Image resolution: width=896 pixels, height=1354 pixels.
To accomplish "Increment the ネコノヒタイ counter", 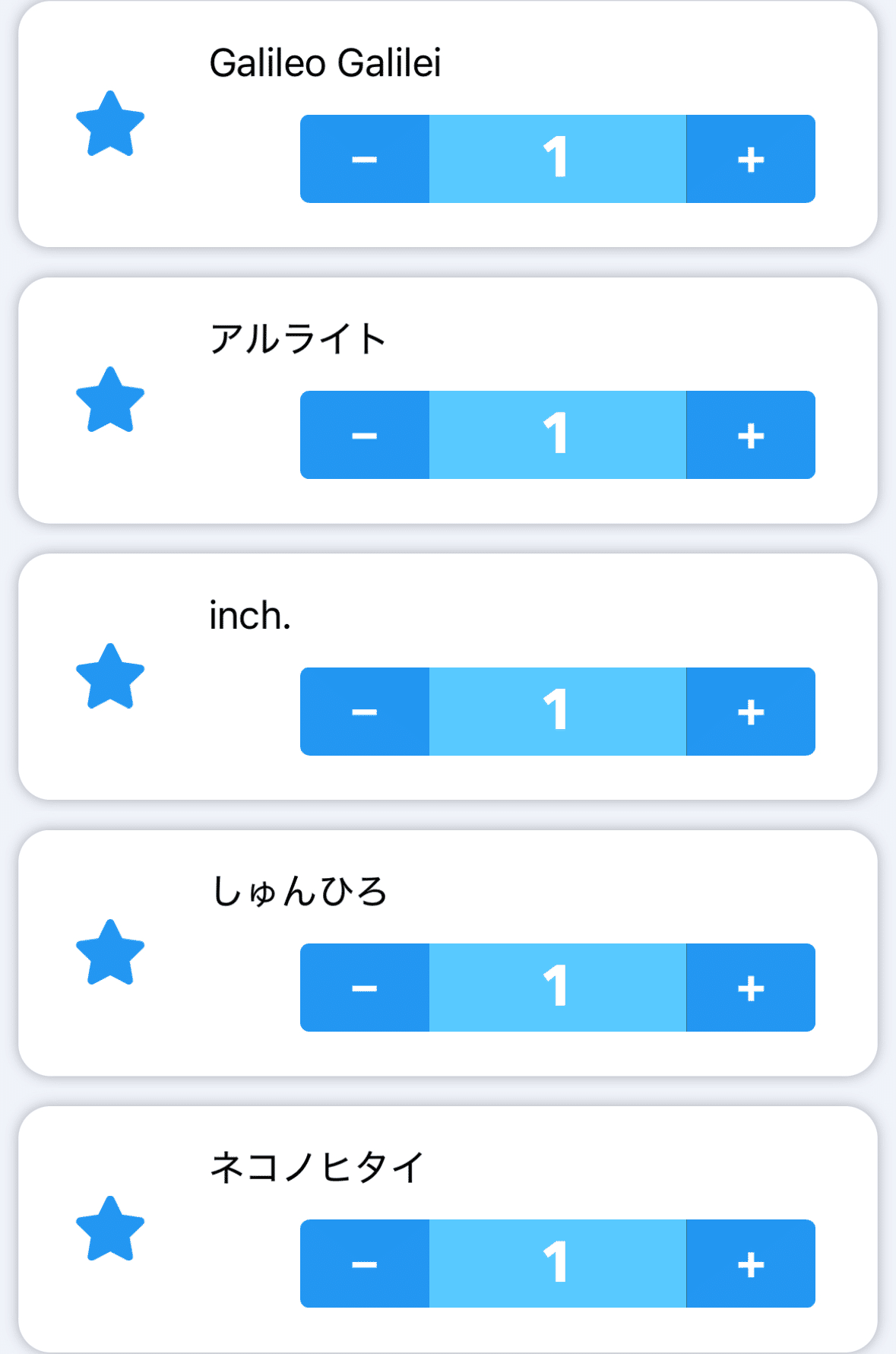I will pos(751,1264).
